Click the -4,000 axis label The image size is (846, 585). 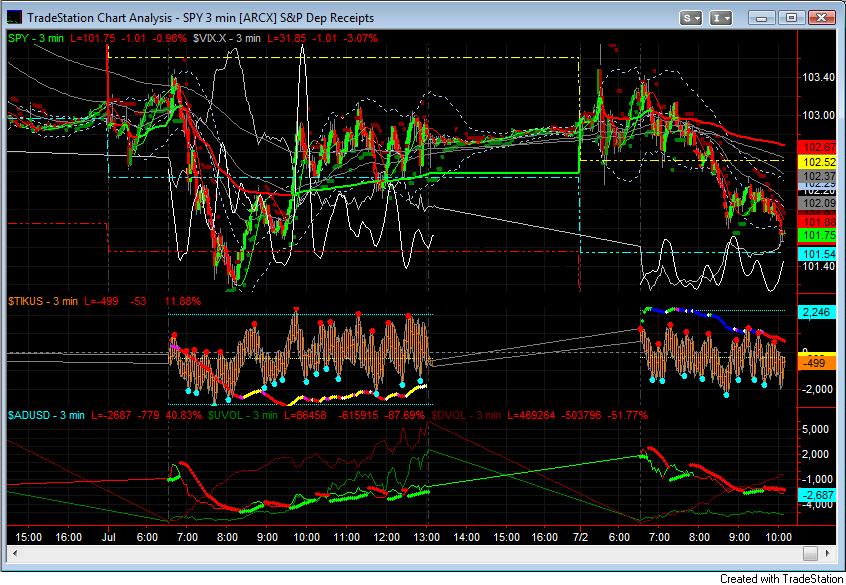817,505
